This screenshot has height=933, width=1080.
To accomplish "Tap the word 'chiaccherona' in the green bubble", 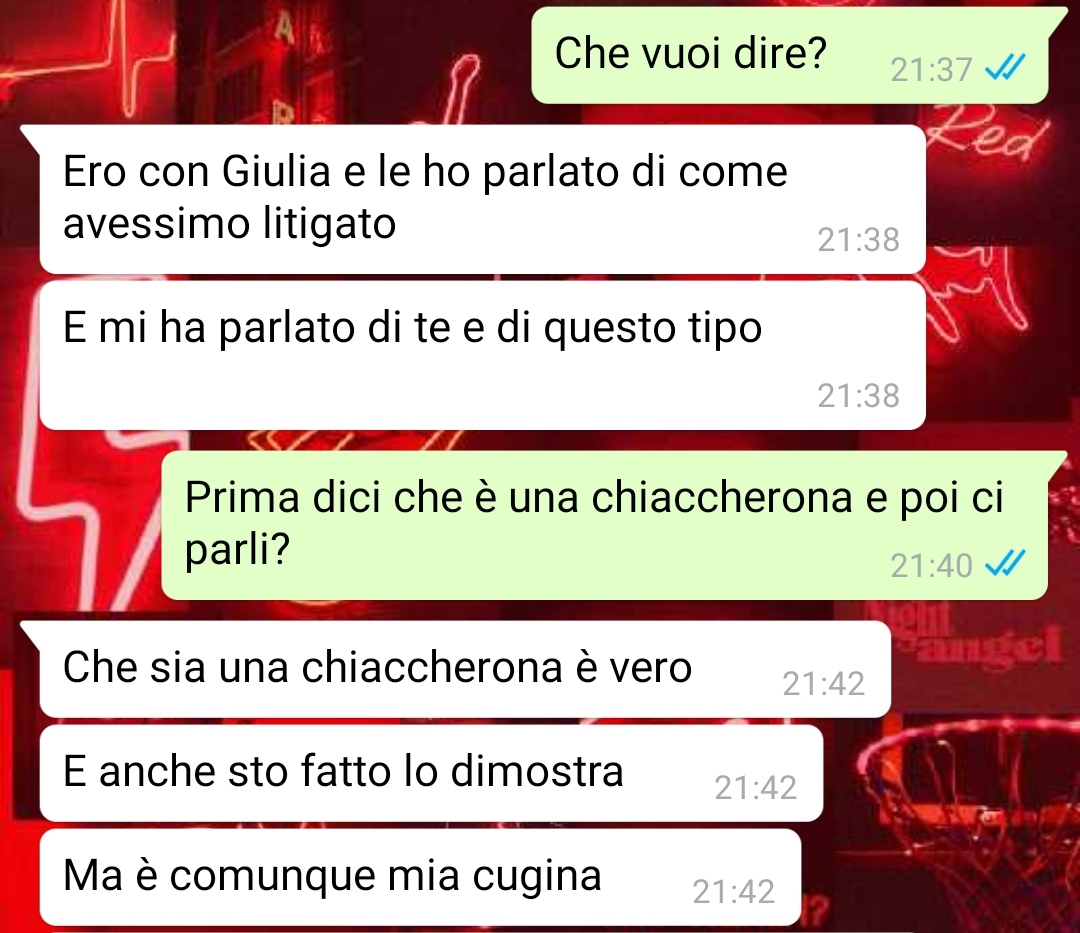I will (x=722, y=497).
